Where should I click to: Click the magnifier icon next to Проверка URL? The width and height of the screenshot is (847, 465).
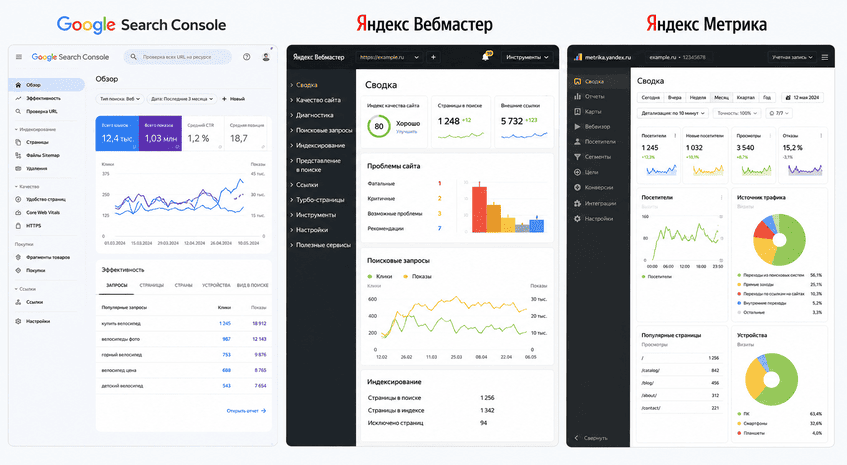pyautogui.click(x=18, y=111)
